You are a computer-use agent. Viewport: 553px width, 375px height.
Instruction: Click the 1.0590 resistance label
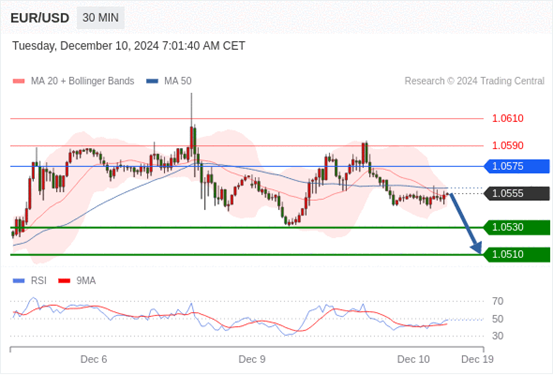[x=508, y=145]
